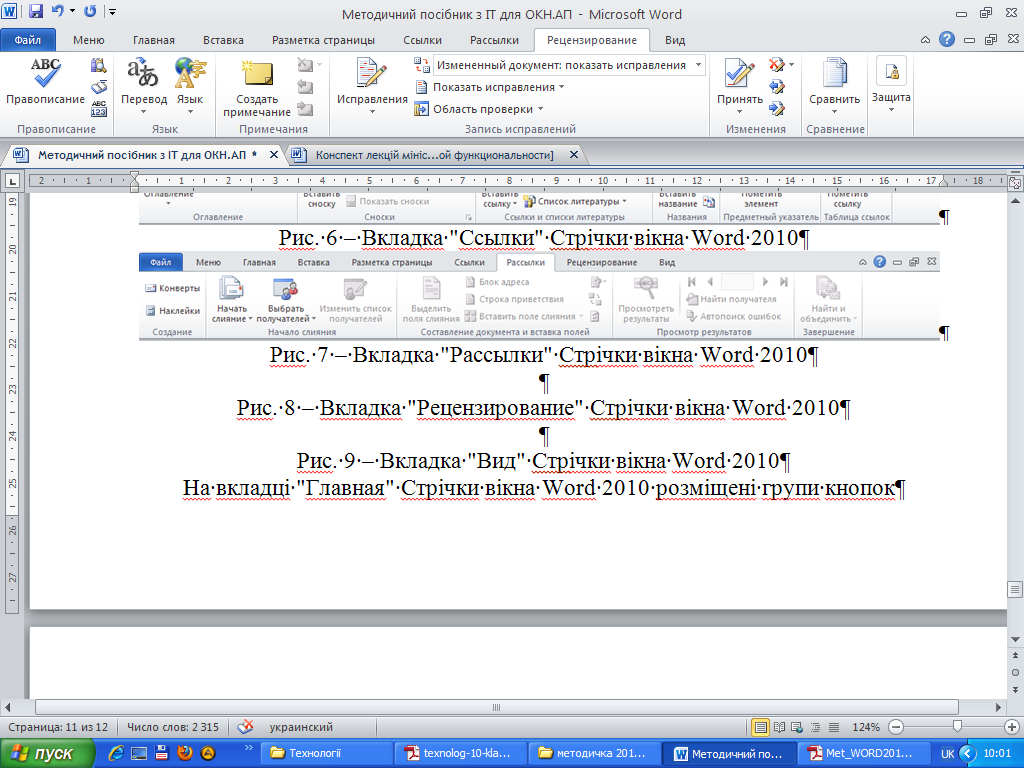The width and height of the screenshot is (1024, 768).
Task: Click the vertical scrollbar thumb
Action: pyautogui.click(x=1015, y=590)
